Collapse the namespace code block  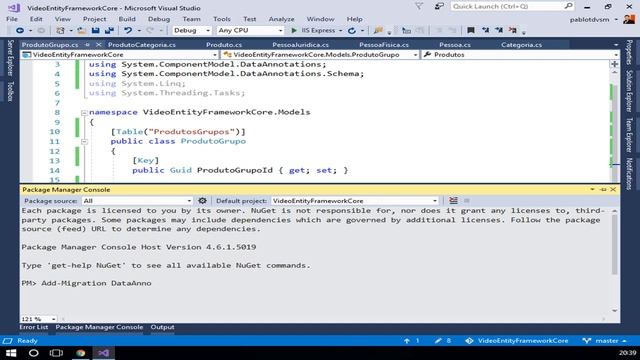84,113
